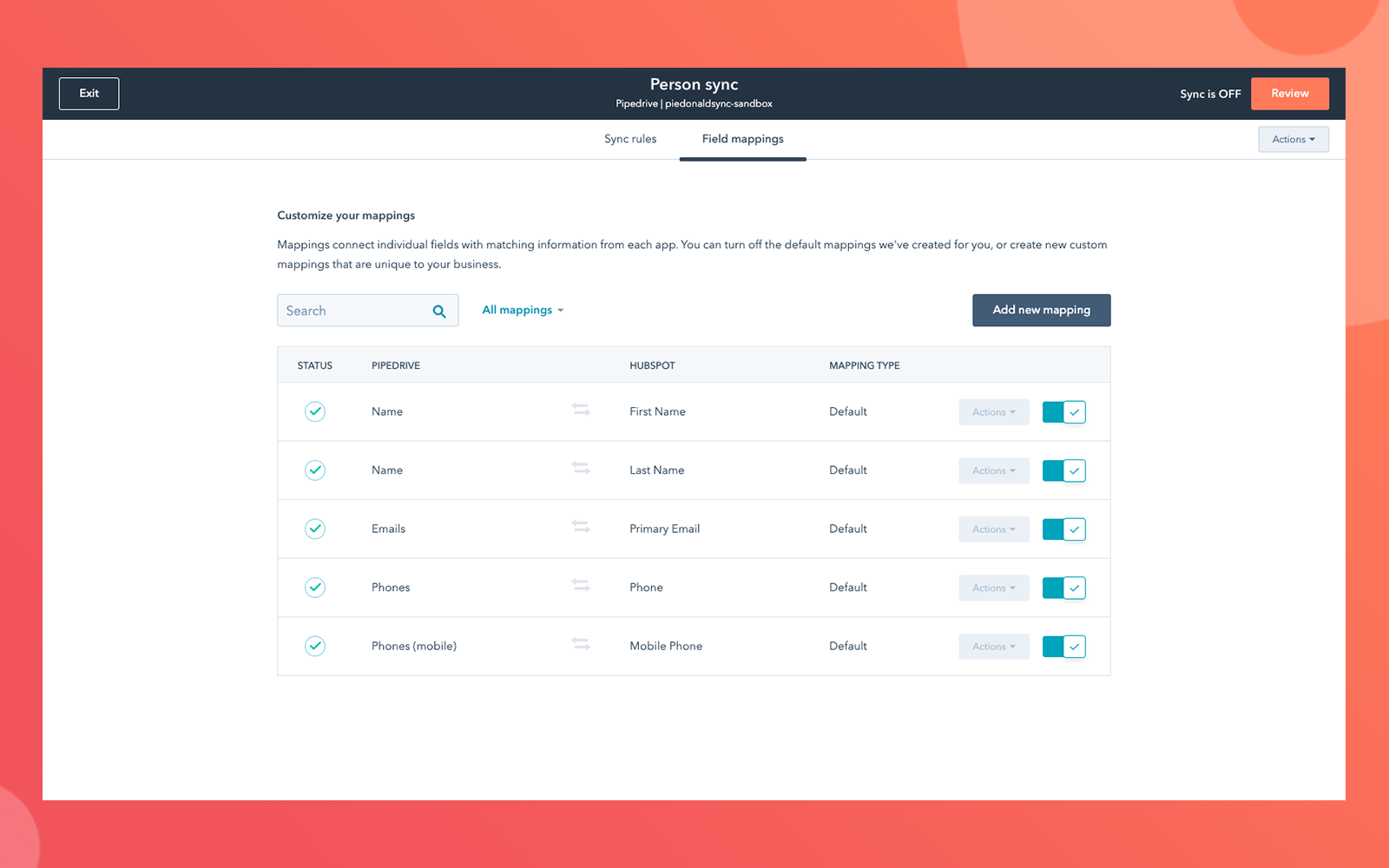Click inside the Search mappings field
This screenshot has width=1389, height=868.
(x=356, y=310)
